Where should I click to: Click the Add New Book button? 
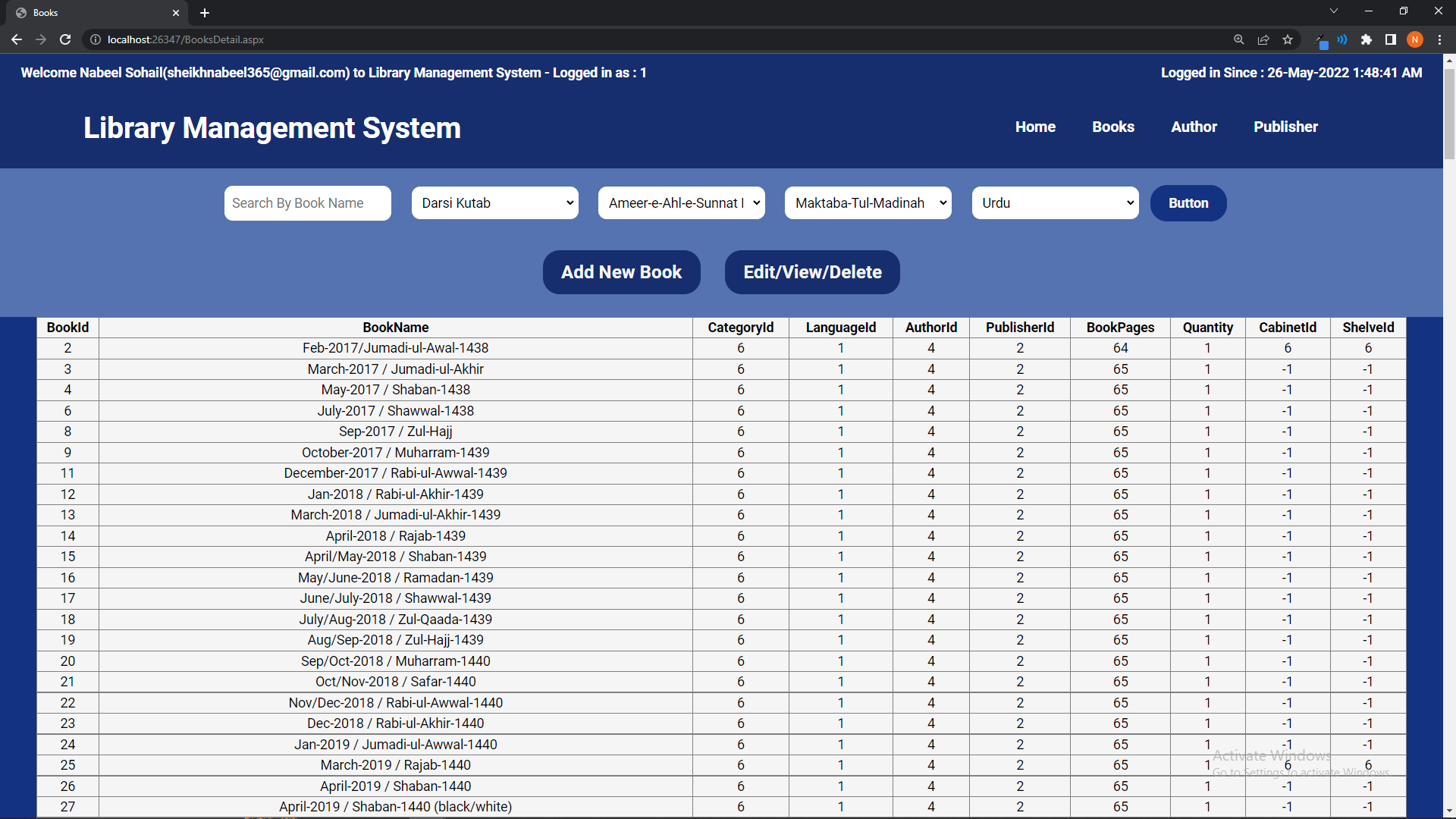pyautogui.click(x=621, y=272)
